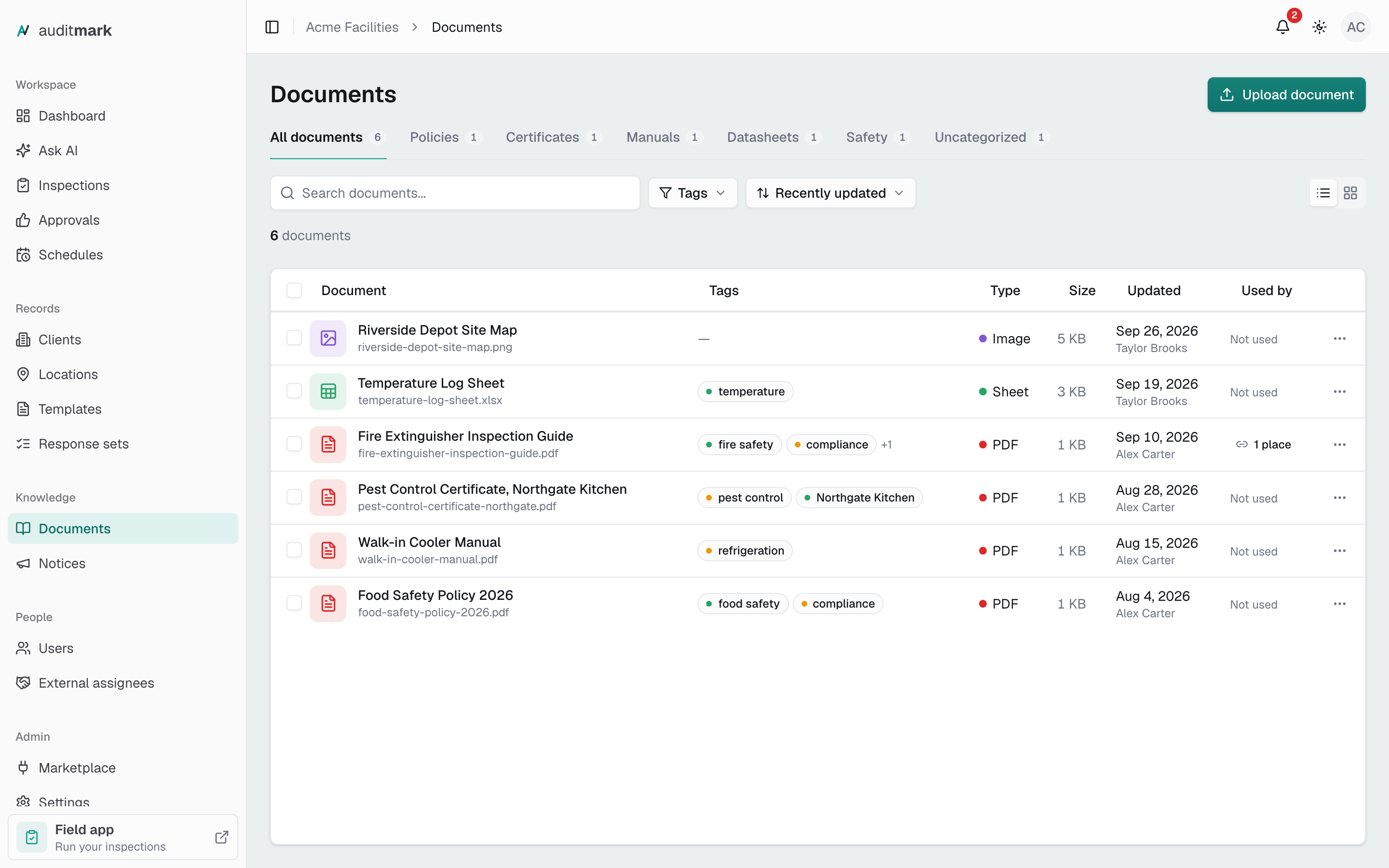Open more actions for Food Safety Policy 2026

[x=1340, y=604]
